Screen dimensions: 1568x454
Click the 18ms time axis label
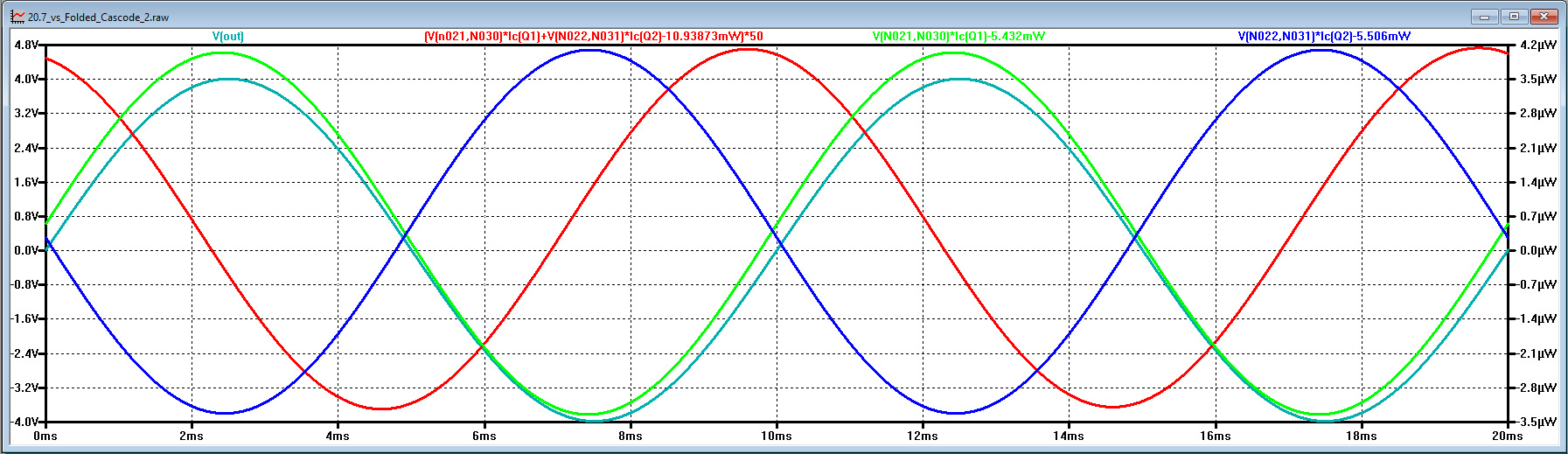pos(1362,436)
